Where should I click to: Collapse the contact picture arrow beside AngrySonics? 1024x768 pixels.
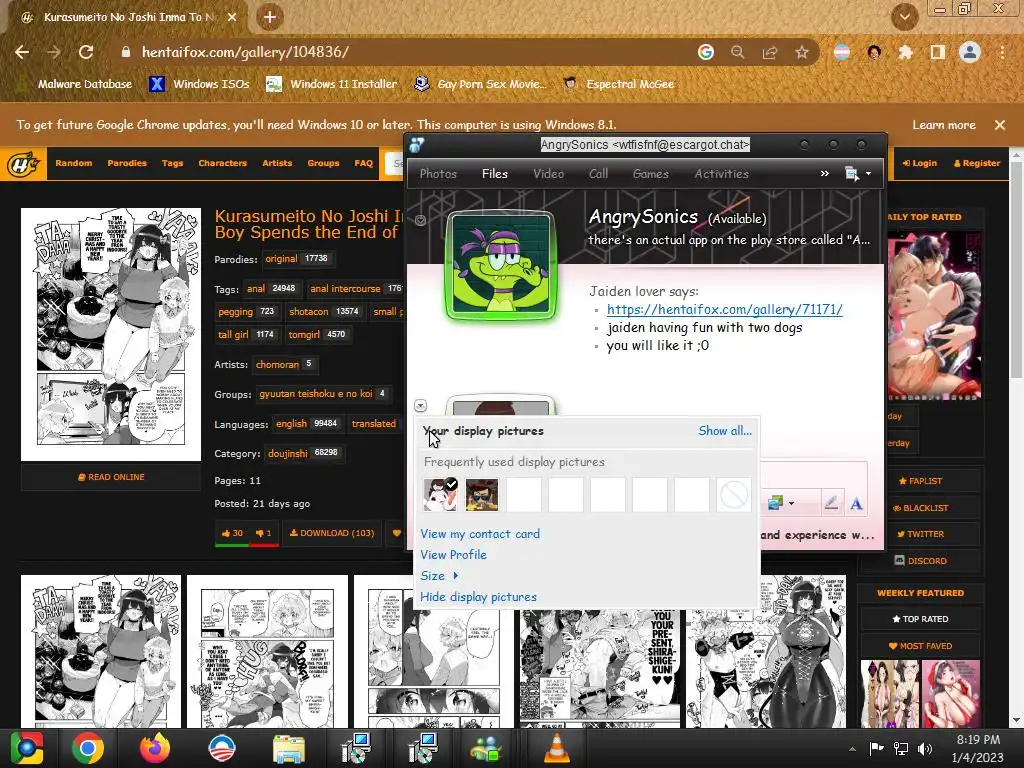coord(421,220)
